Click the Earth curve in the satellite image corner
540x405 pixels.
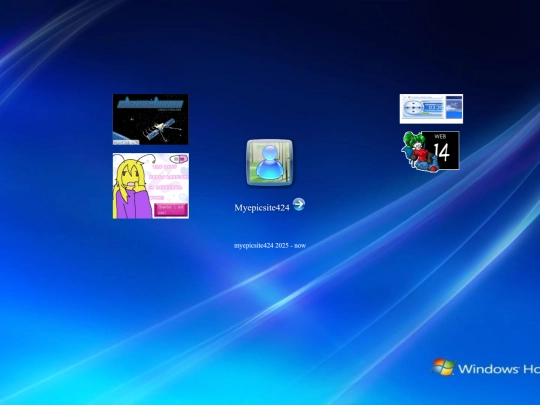(120, 136)
